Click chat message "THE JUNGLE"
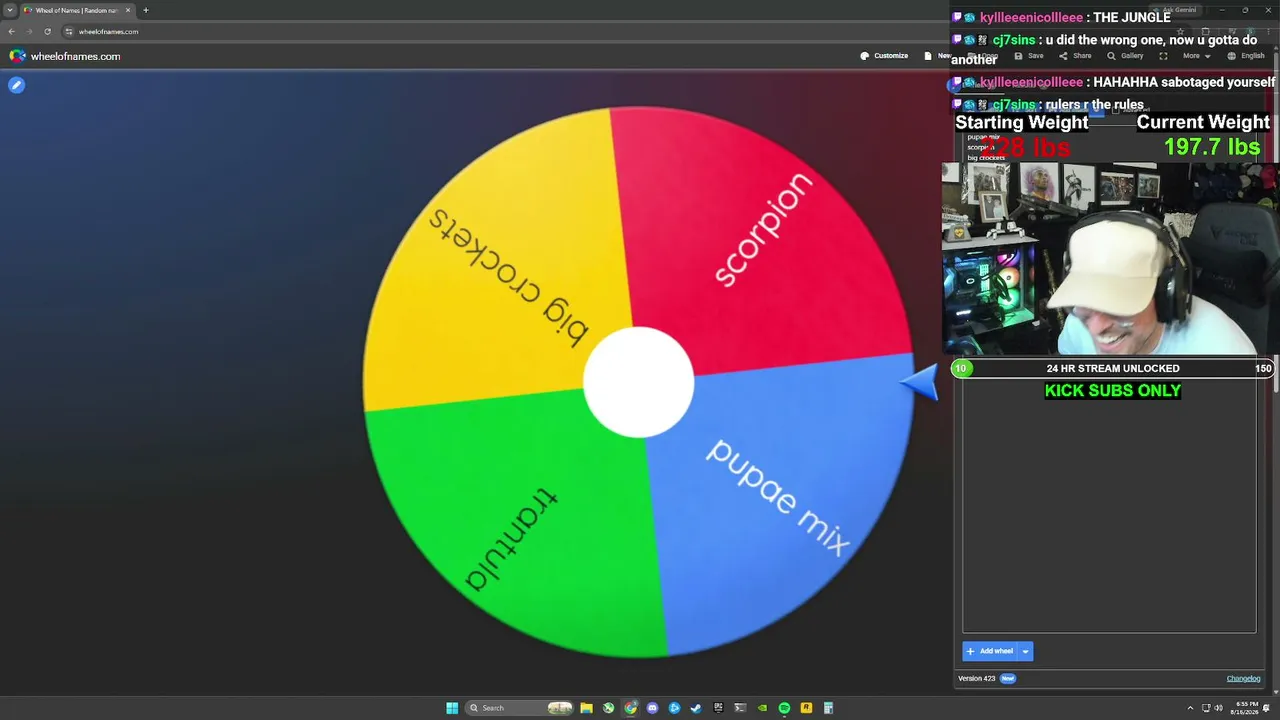The image size is (1280, 720). [1131, 17]
